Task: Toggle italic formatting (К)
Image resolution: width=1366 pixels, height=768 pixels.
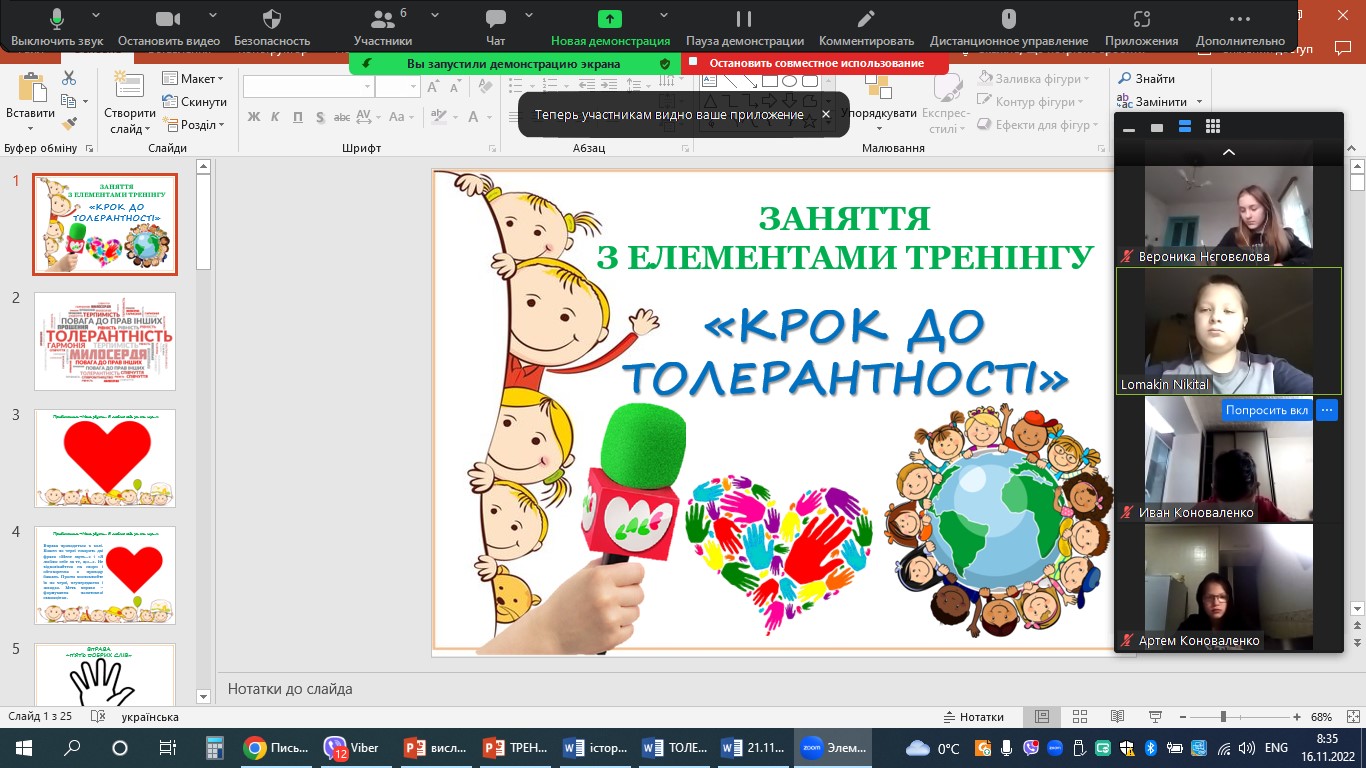Action: pos(276,117)
